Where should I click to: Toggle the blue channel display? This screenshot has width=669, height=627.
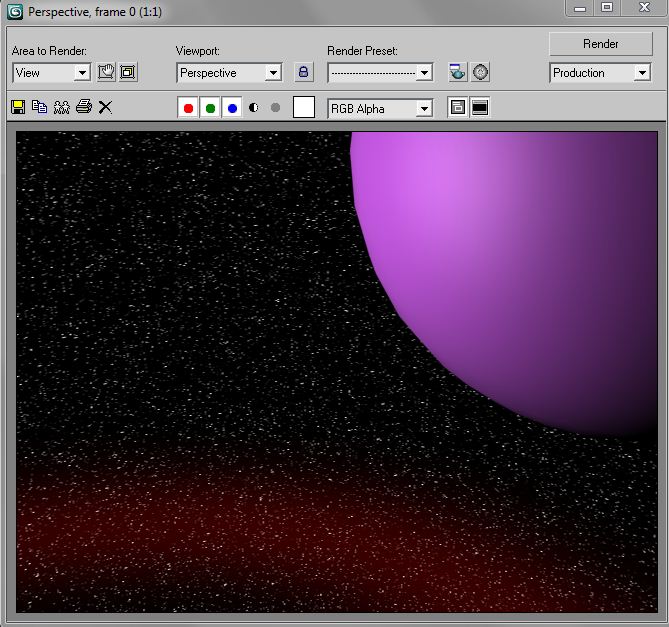[x=232, y=108]
